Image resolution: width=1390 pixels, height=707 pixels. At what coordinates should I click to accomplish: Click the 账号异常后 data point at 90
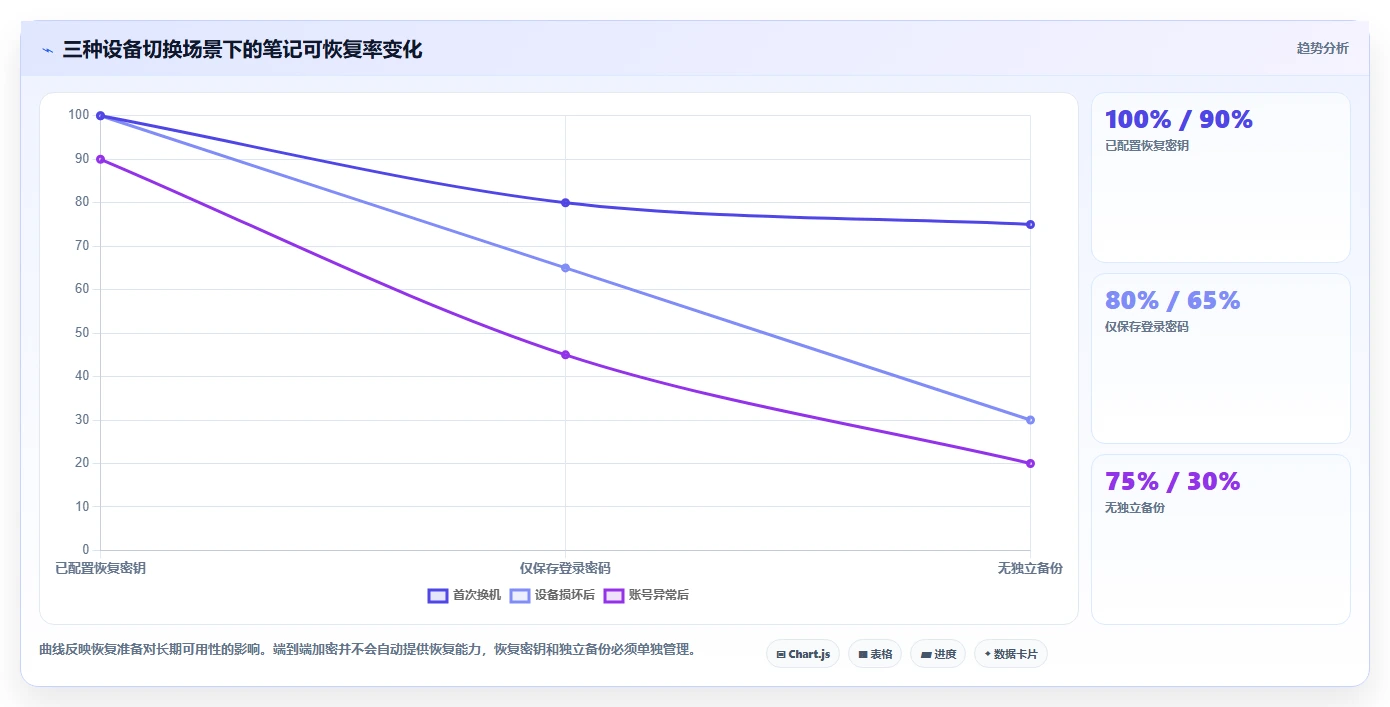coord(100,159)
